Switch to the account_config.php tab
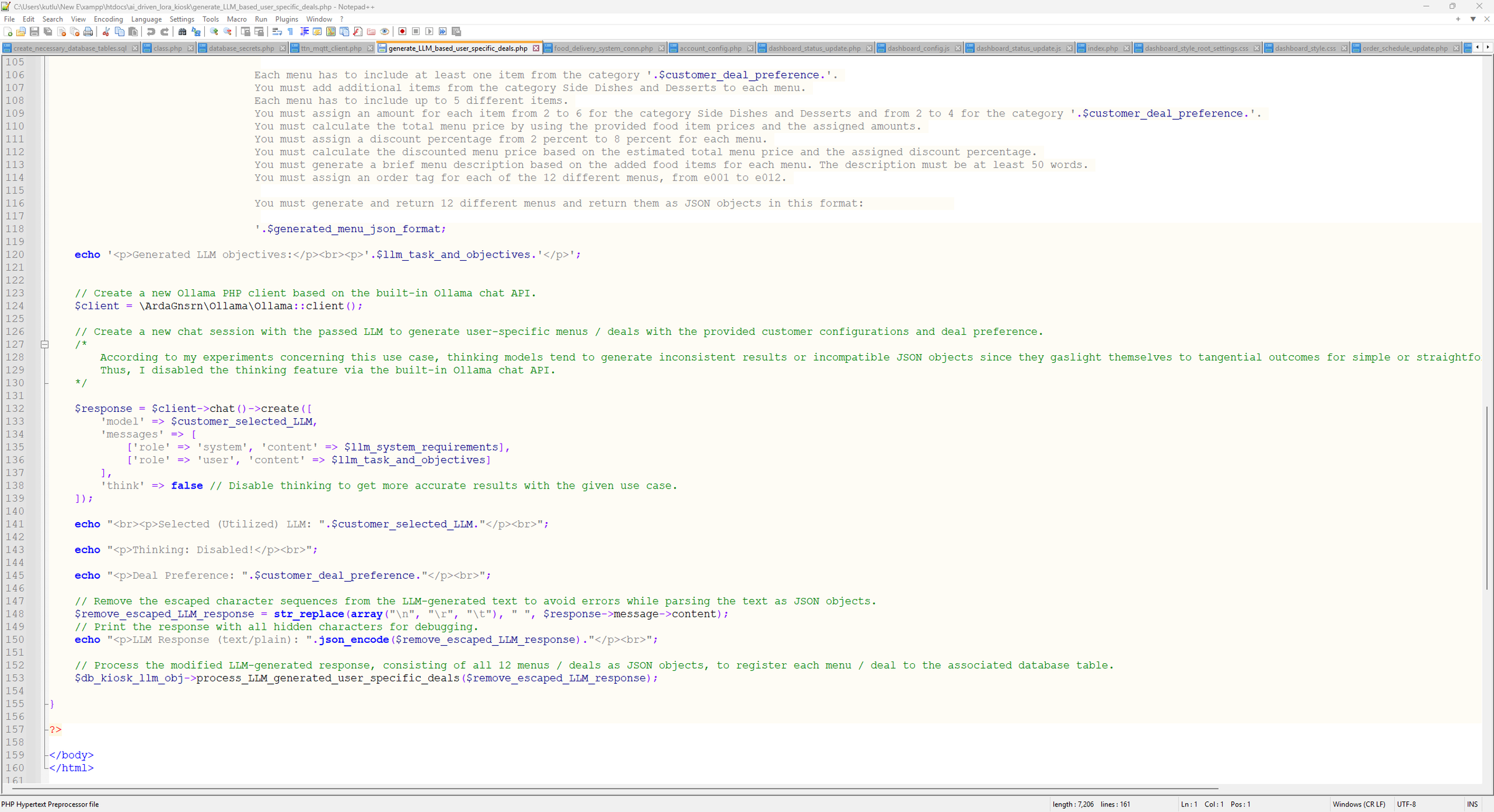Viewport: 1494px width, 812px height. (710, 48)
